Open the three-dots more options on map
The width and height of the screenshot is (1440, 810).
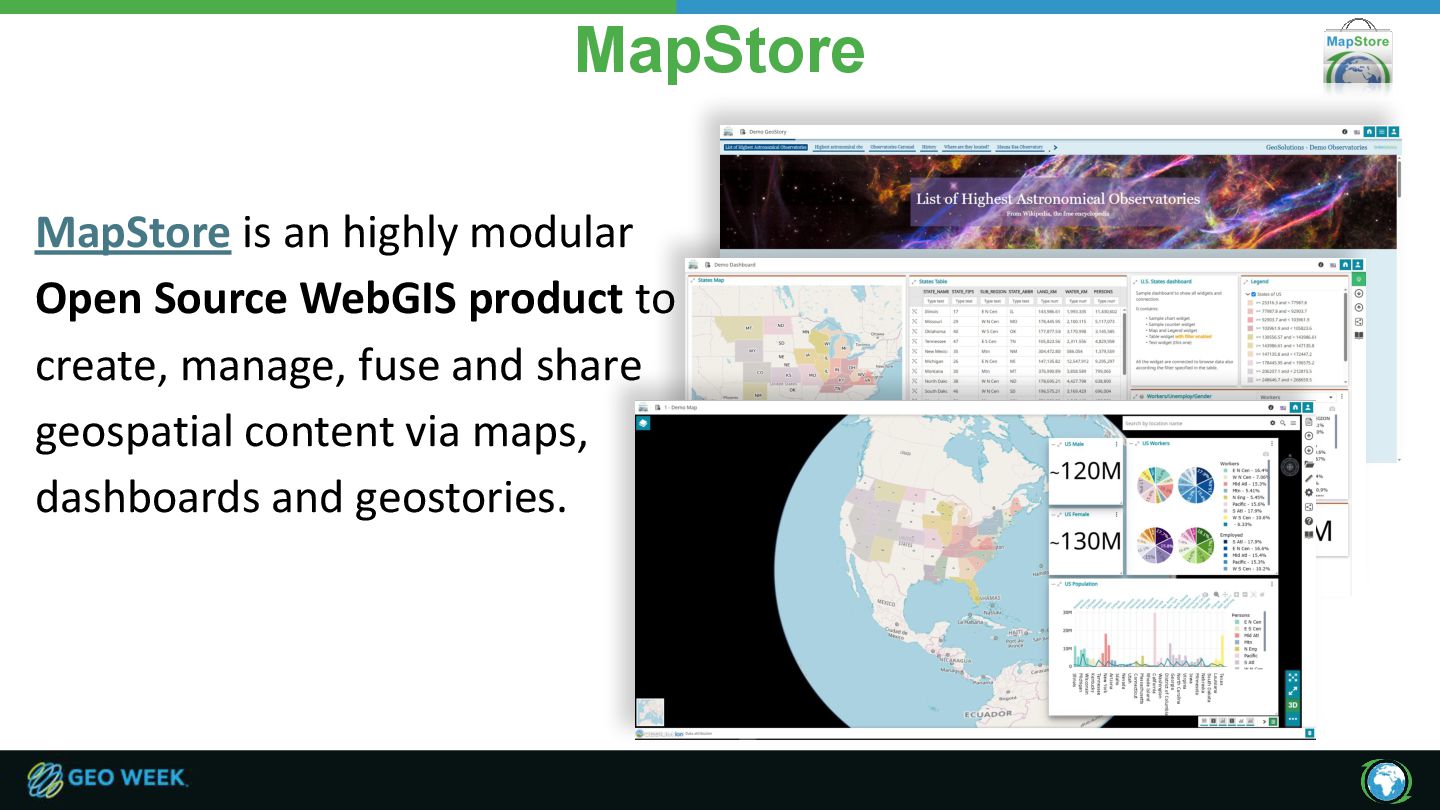click(x=1293, y=718)
